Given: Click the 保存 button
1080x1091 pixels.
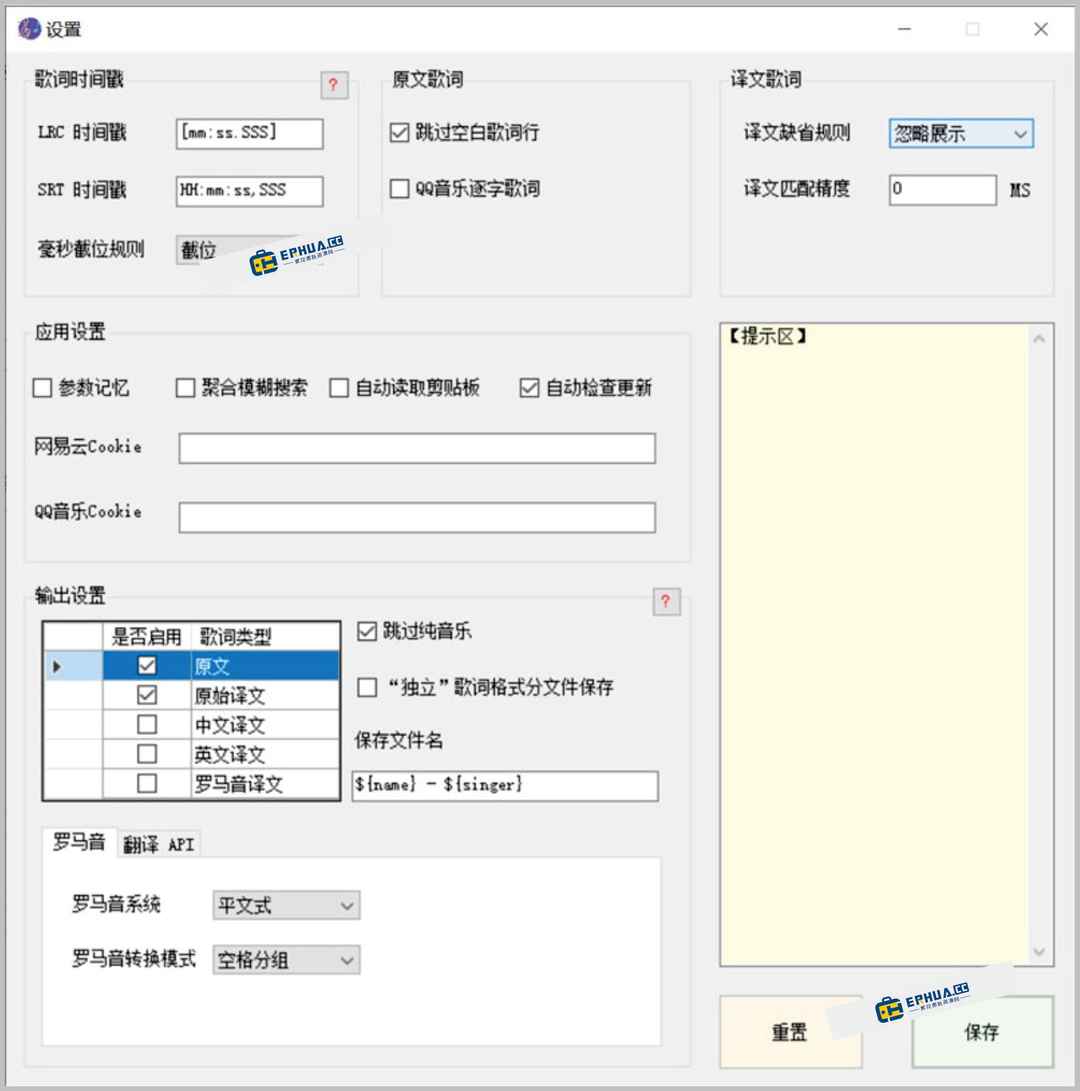Looking at the screenshot, I should (982, 1032).
